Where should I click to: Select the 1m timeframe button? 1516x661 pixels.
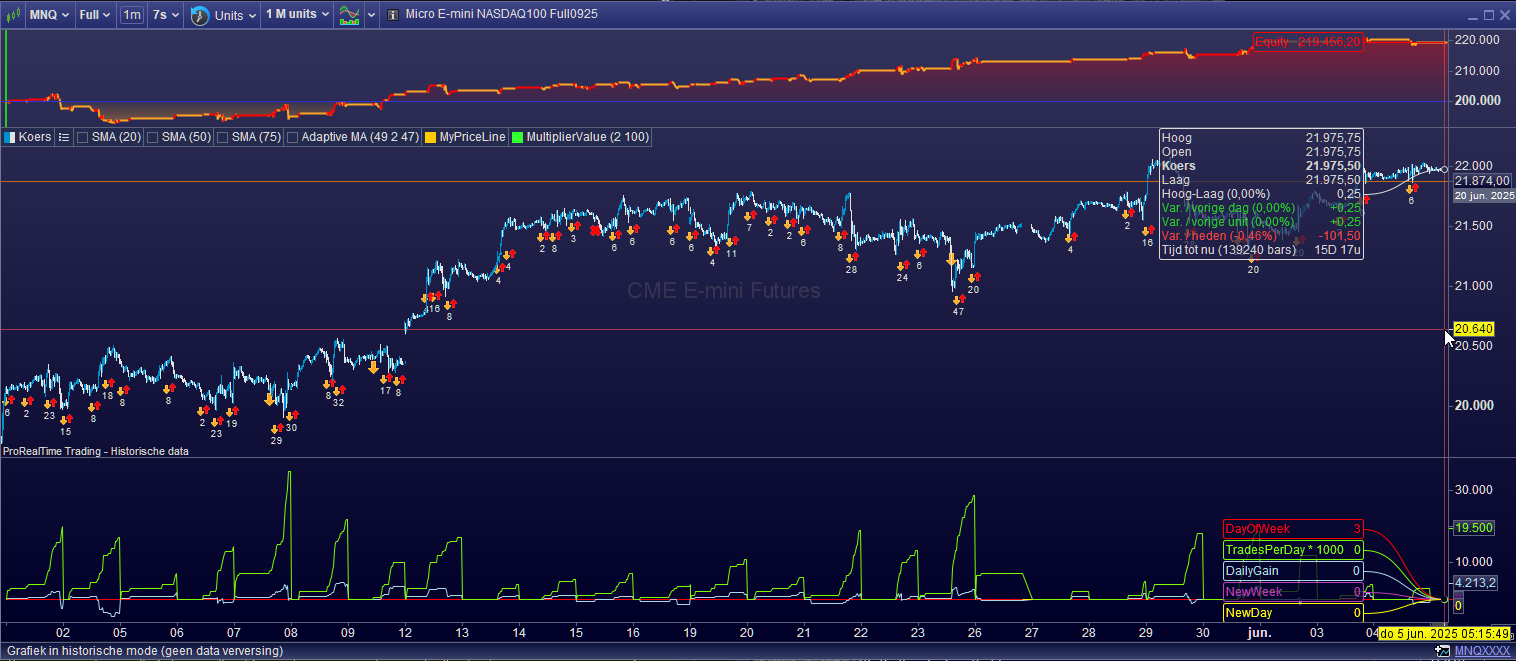click(132, 15)
